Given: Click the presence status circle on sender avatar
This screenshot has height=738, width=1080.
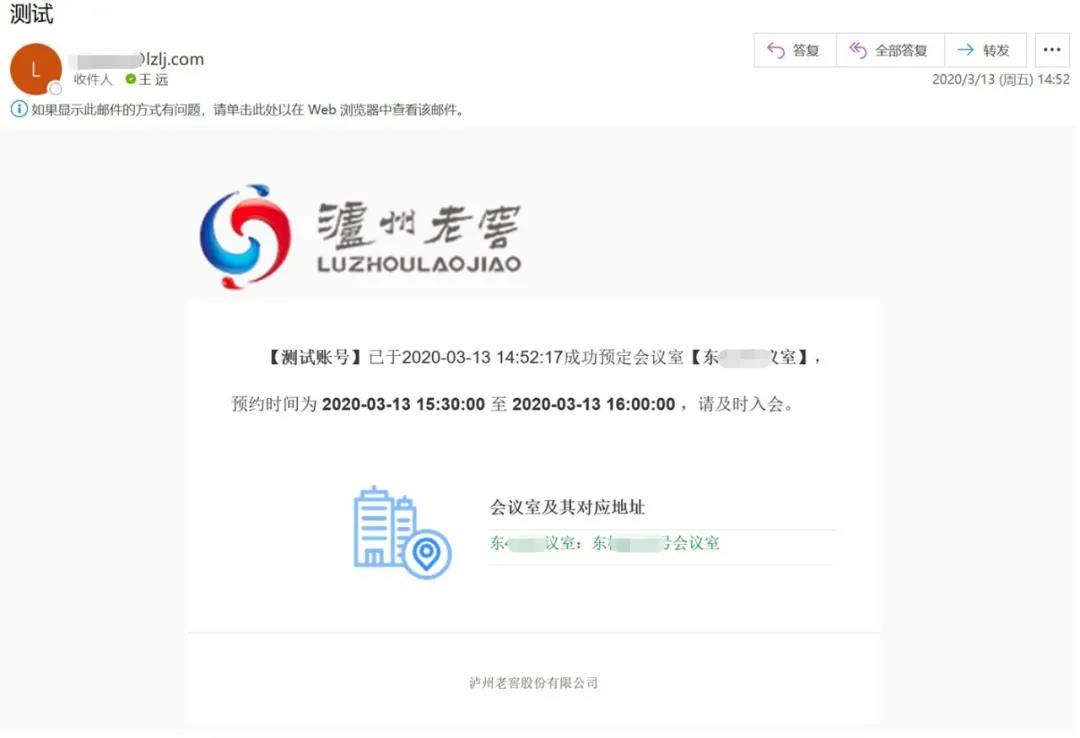Looking at the screenshot, I should (56, 89).
